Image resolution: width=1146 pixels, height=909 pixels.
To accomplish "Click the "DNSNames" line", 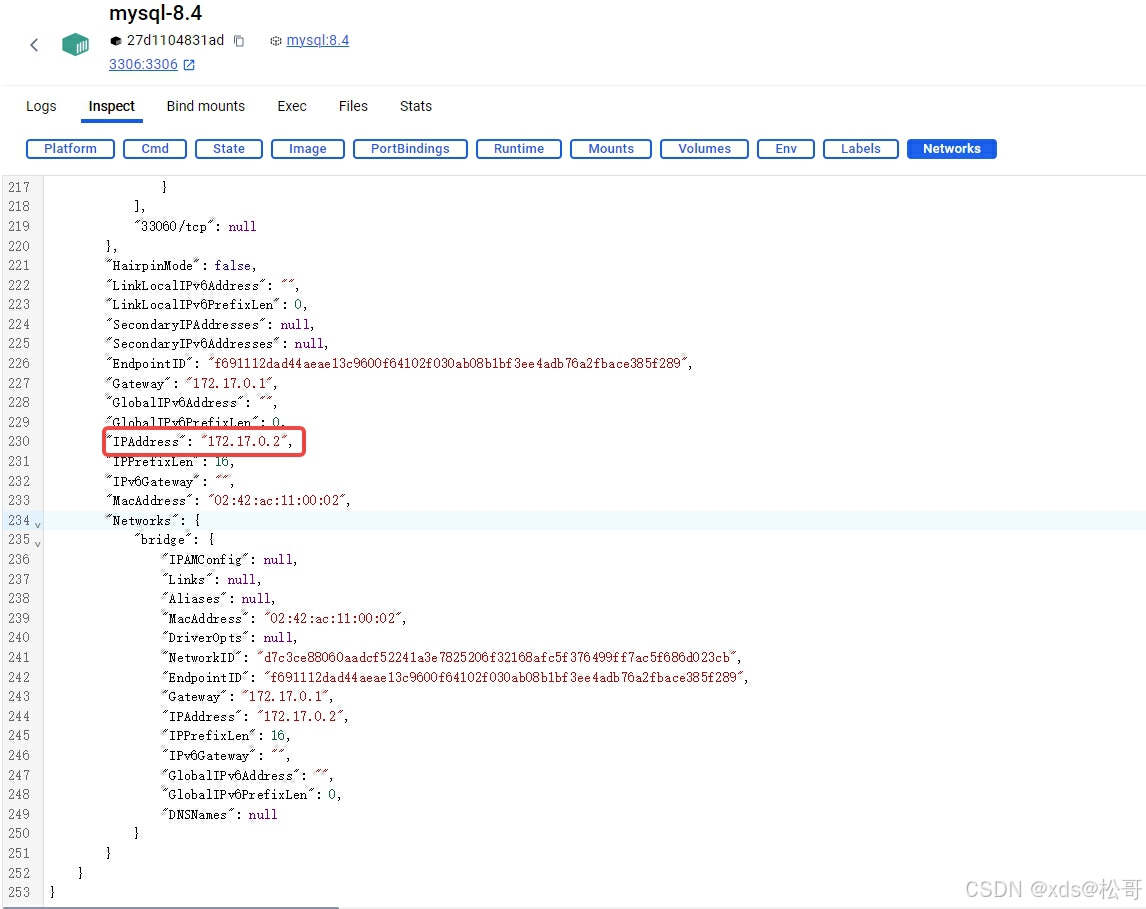I will [219, 814].
